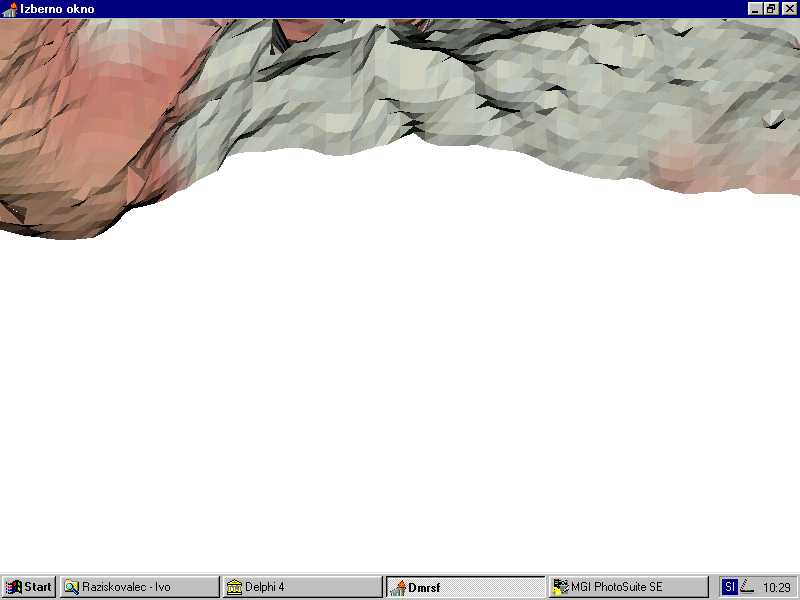The image size is (800, 600).
Task: Switch to Raziskovalec - Ivo taskbar window
Action: (139, 587)
